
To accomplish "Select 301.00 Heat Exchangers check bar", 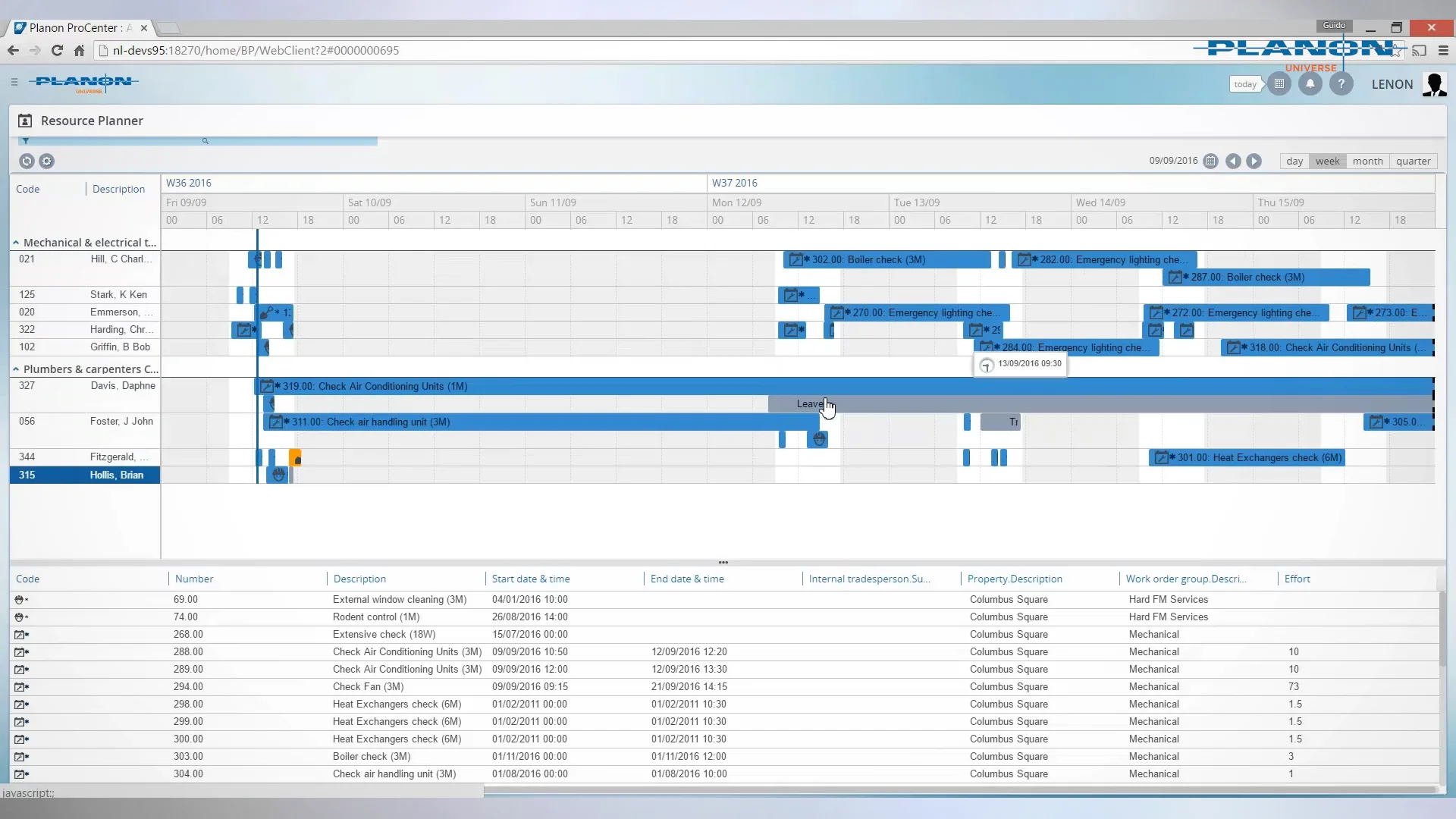I will tap(1247, 458).
